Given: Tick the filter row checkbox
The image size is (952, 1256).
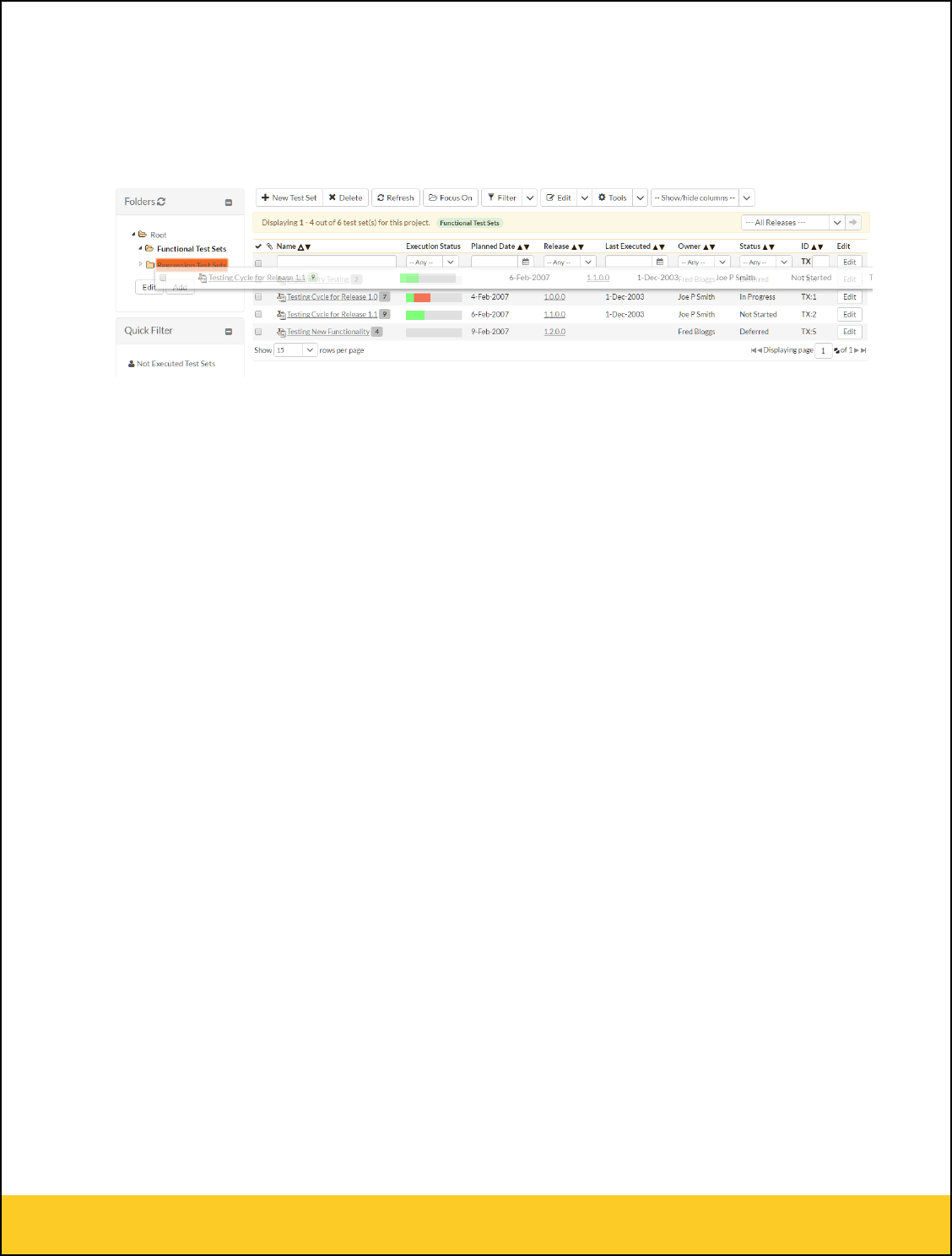Looking at the screenshot, I should click(x=258, y=263).
